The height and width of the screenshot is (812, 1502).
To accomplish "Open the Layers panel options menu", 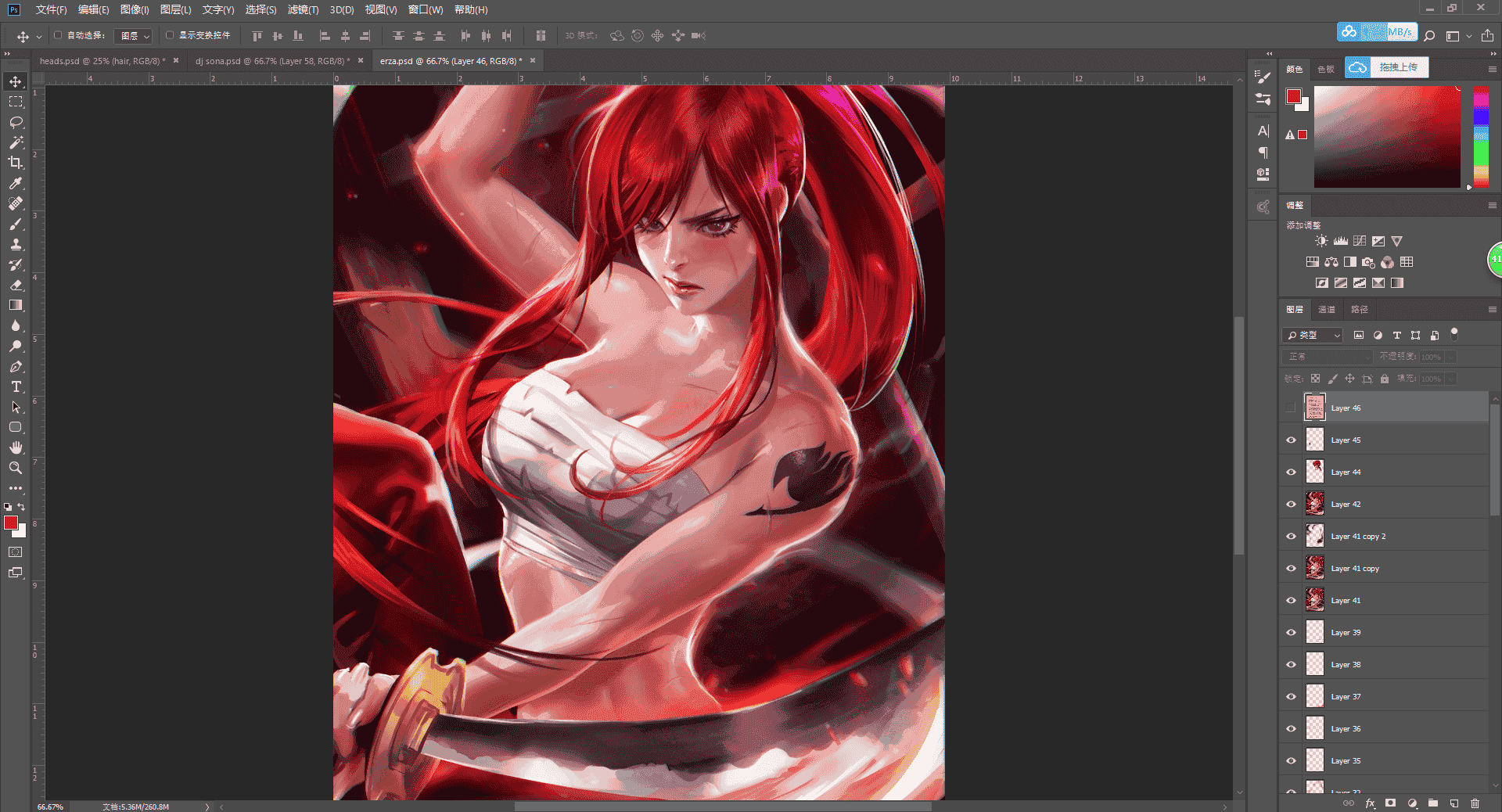I will pyautogui.click(x=1492, y=310).
